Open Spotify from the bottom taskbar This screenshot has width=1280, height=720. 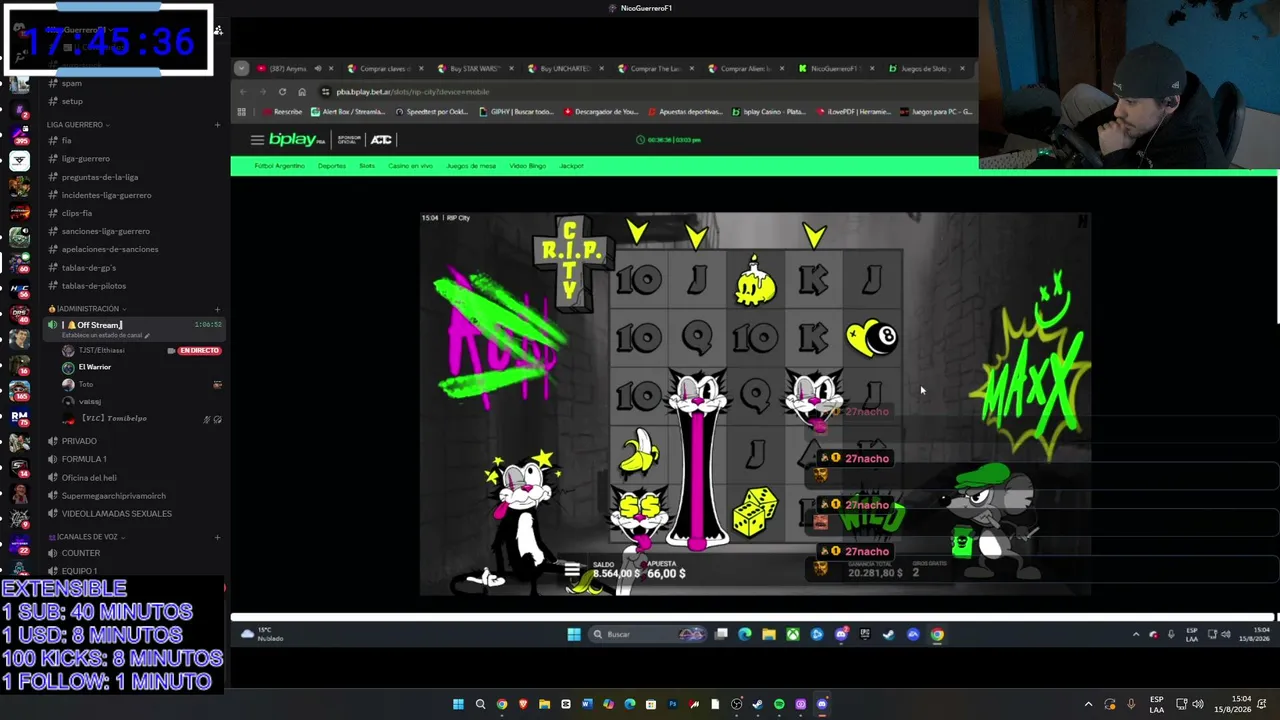click(779, 704)
